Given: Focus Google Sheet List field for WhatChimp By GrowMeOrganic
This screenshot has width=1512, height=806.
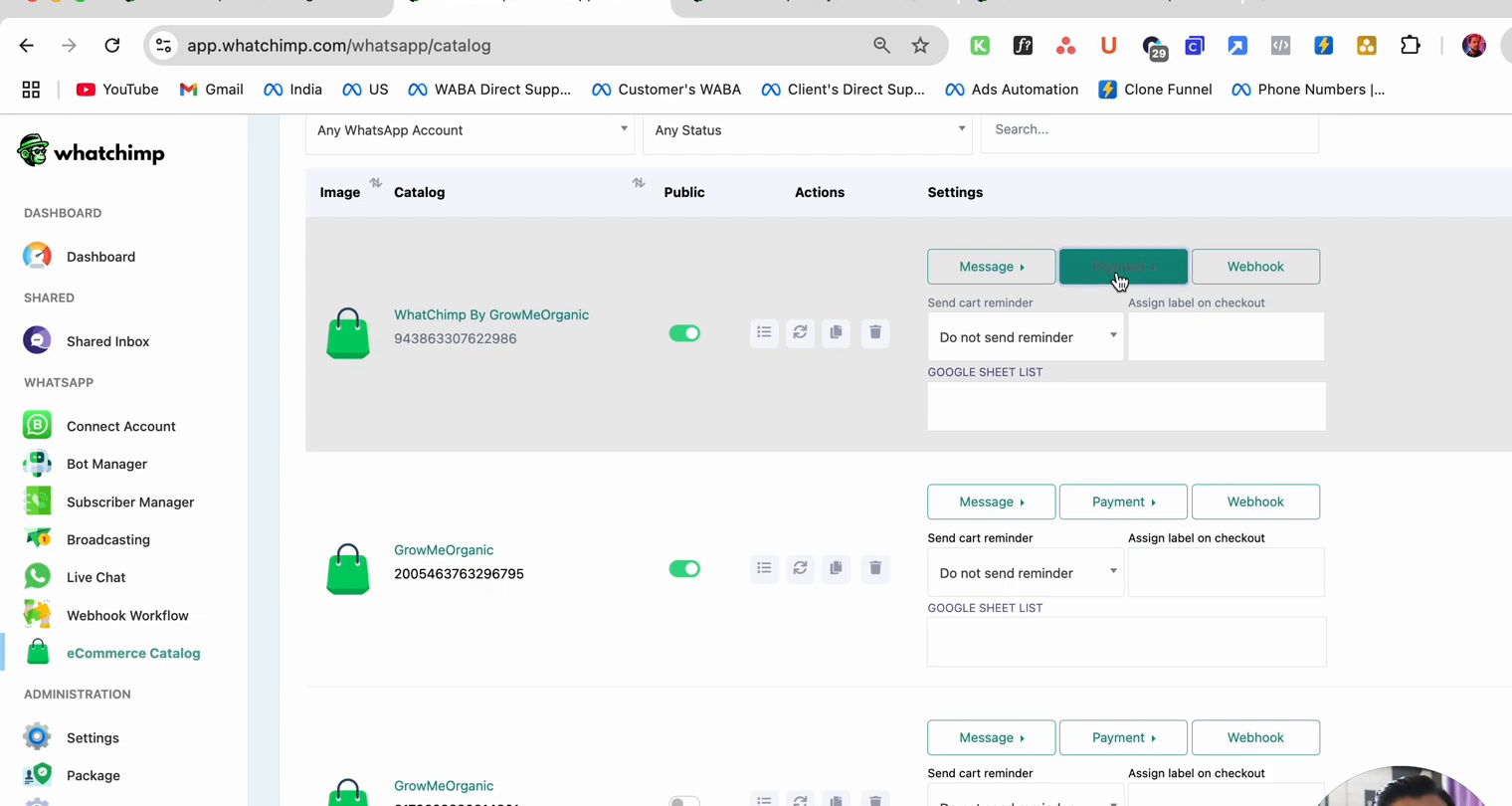Looking at the screenshot, I should tap(1127, 406).
